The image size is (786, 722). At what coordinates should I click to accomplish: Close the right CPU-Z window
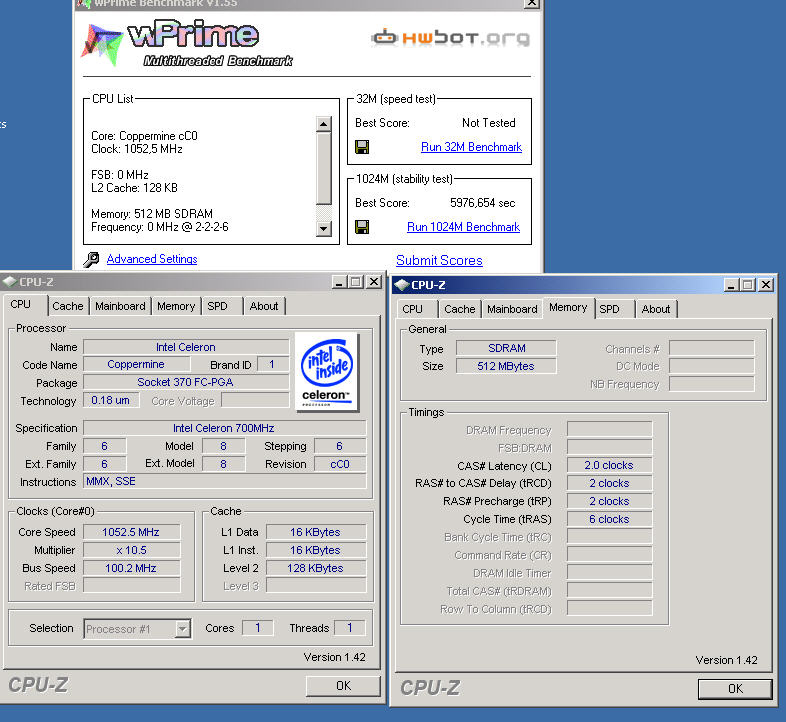(766, 285)
